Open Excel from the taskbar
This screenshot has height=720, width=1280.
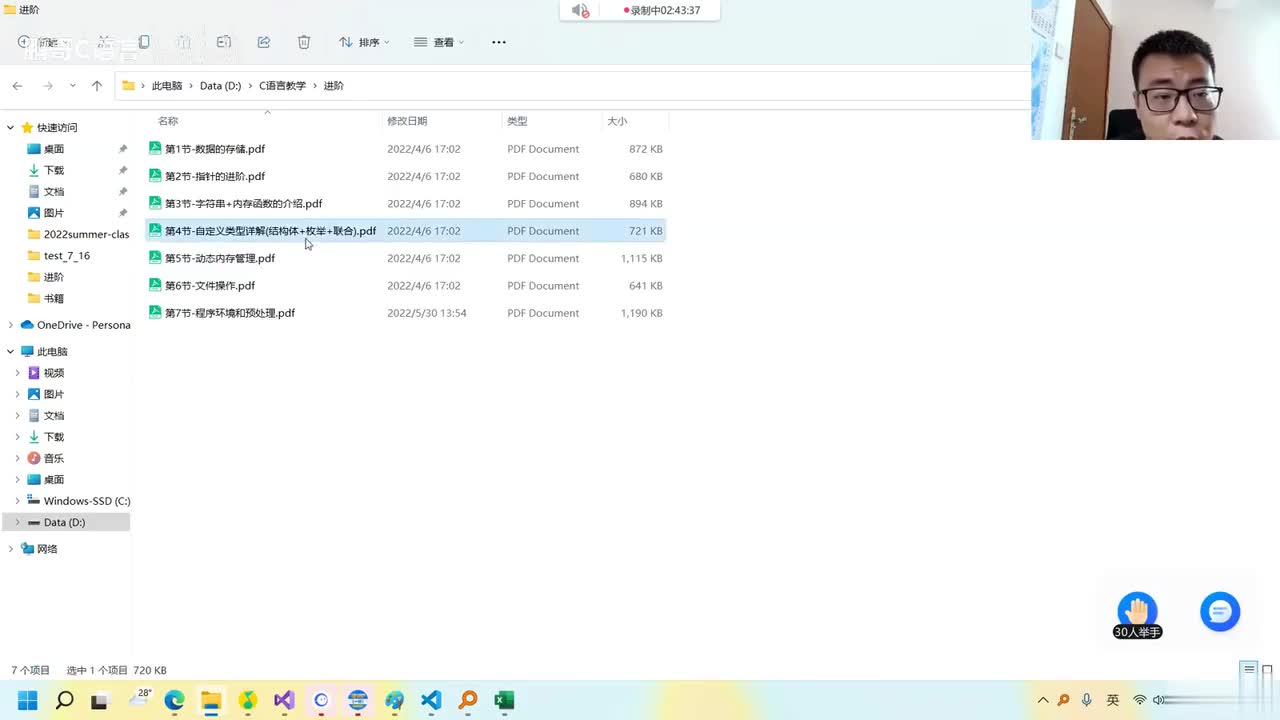point(504,700)
